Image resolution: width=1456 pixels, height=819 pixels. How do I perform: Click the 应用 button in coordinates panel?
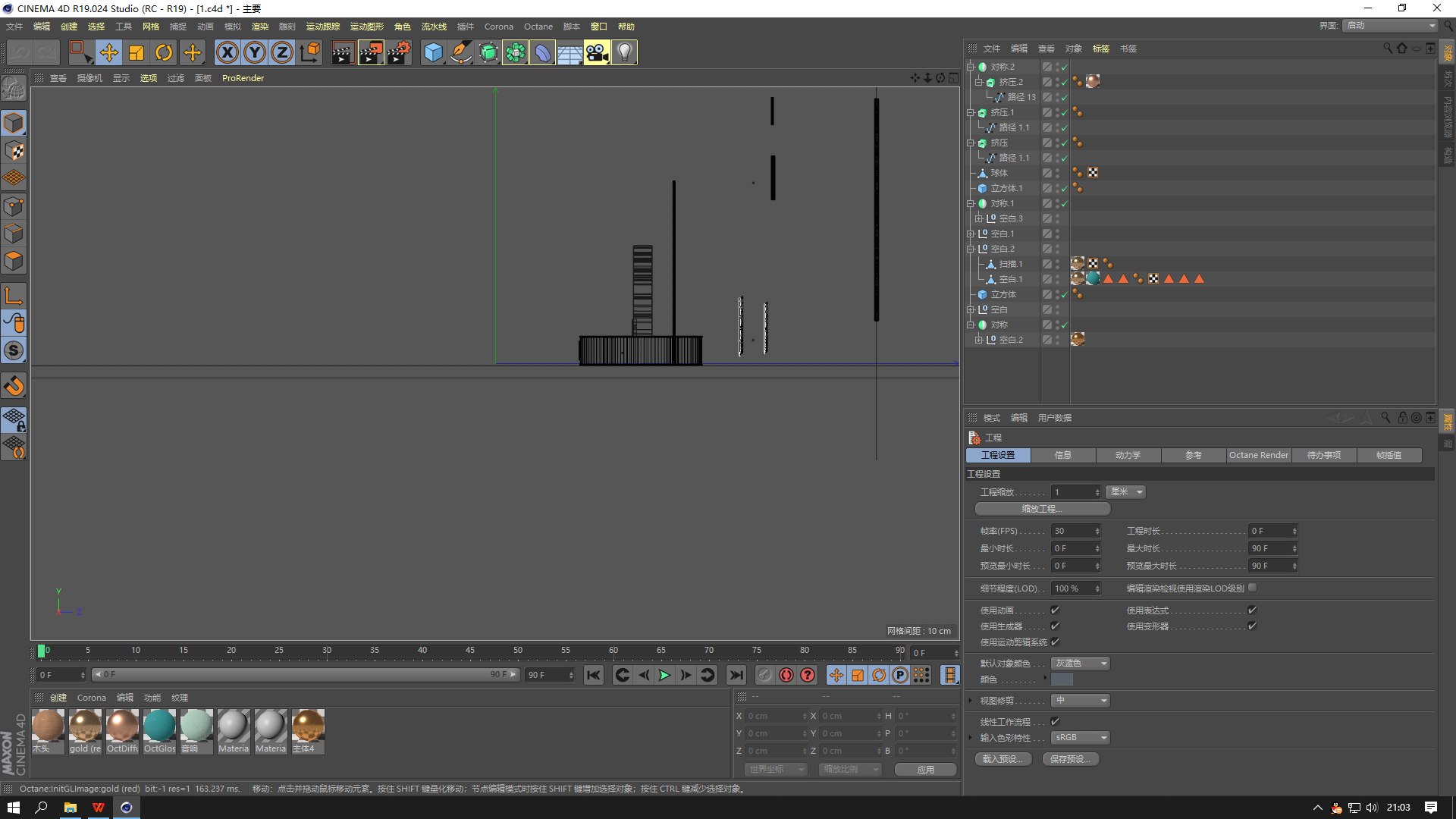tap(926, 769)
